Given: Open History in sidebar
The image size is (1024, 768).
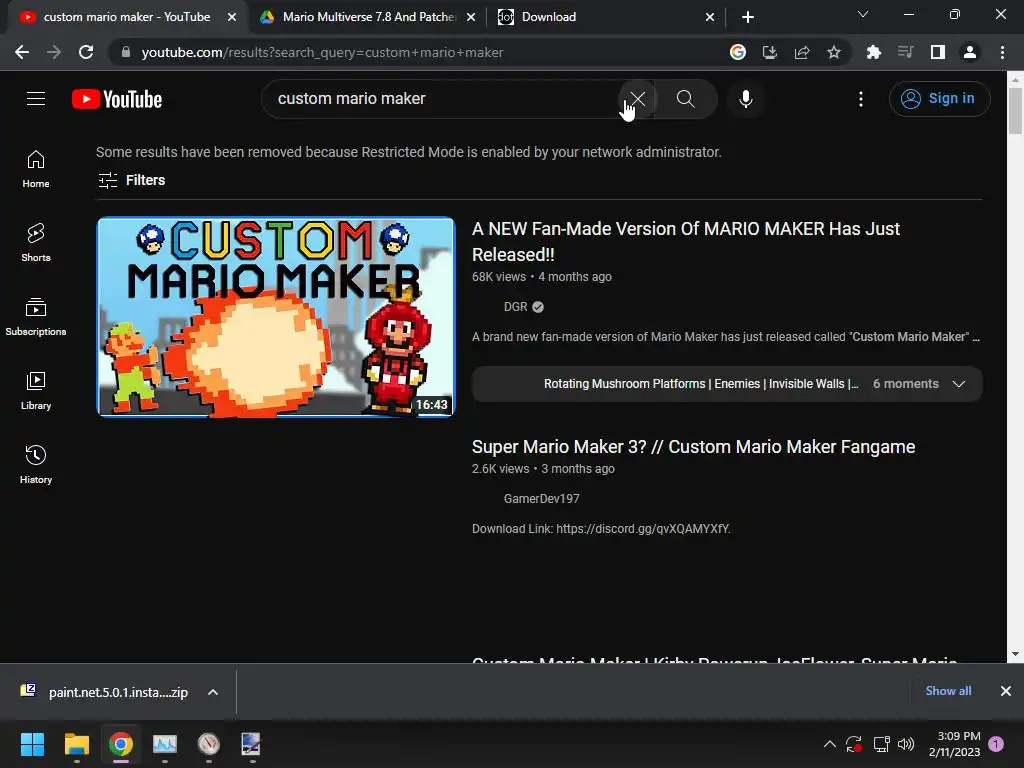Looking at the screenshot, I should pos(36,464).
